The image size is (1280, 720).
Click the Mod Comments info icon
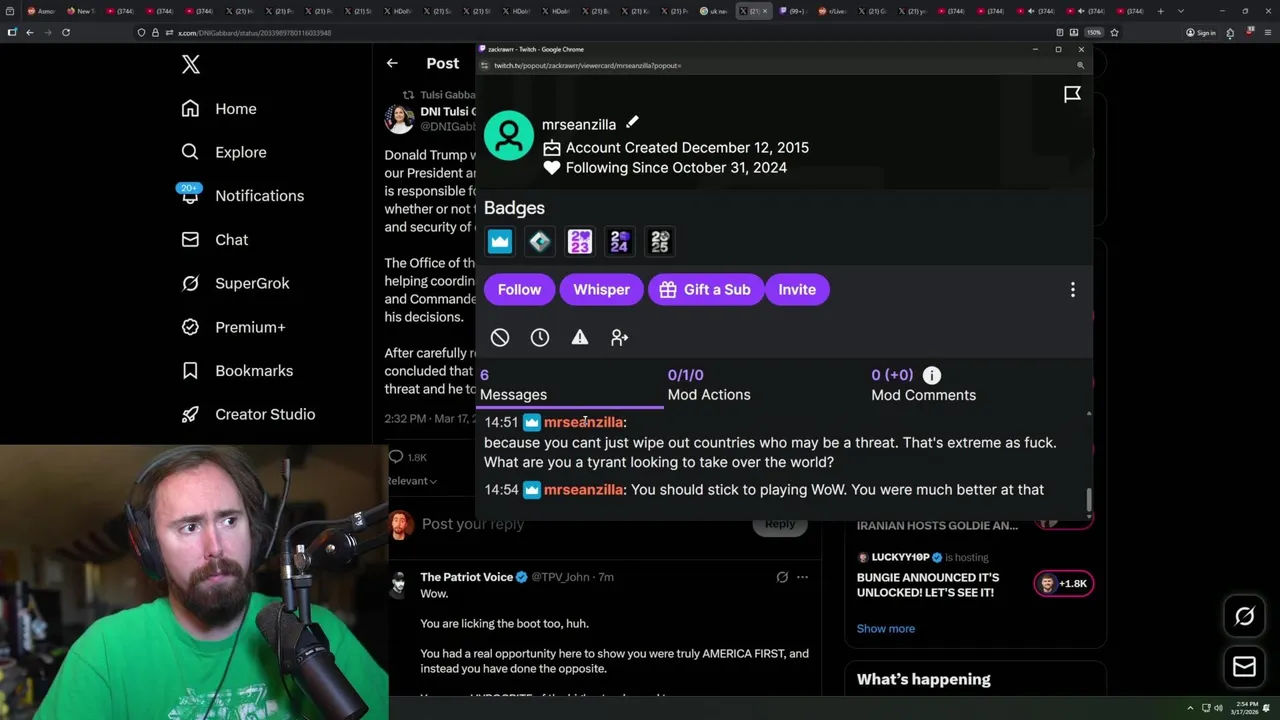(x=932, y=375)
